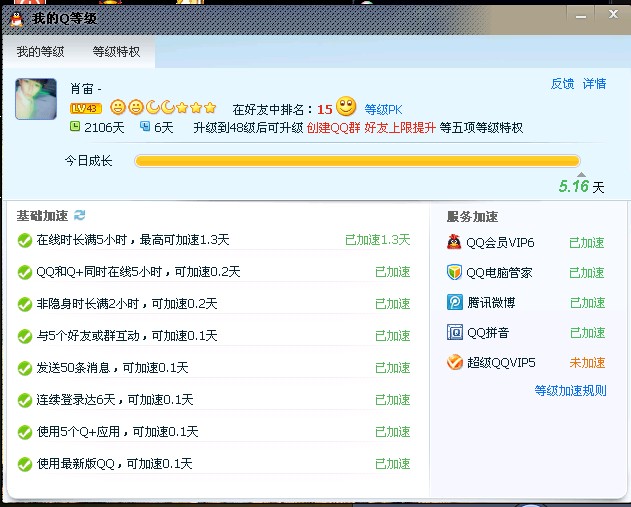This screenshot has height=507, width=631.
Task: Click checkmark for 使用5个Q+应用 row
Action: click(25, 432)
